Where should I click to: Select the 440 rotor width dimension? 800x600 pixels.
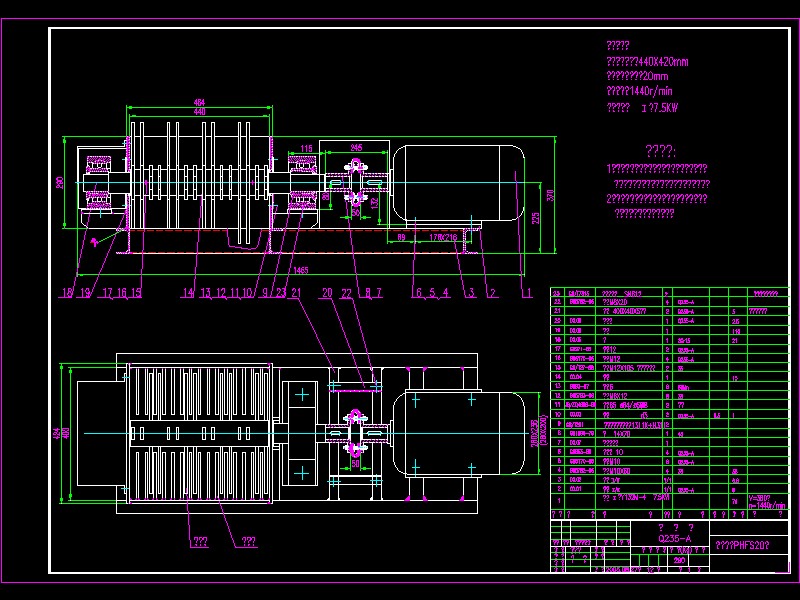pyautogui.click(x=199, y=112)
